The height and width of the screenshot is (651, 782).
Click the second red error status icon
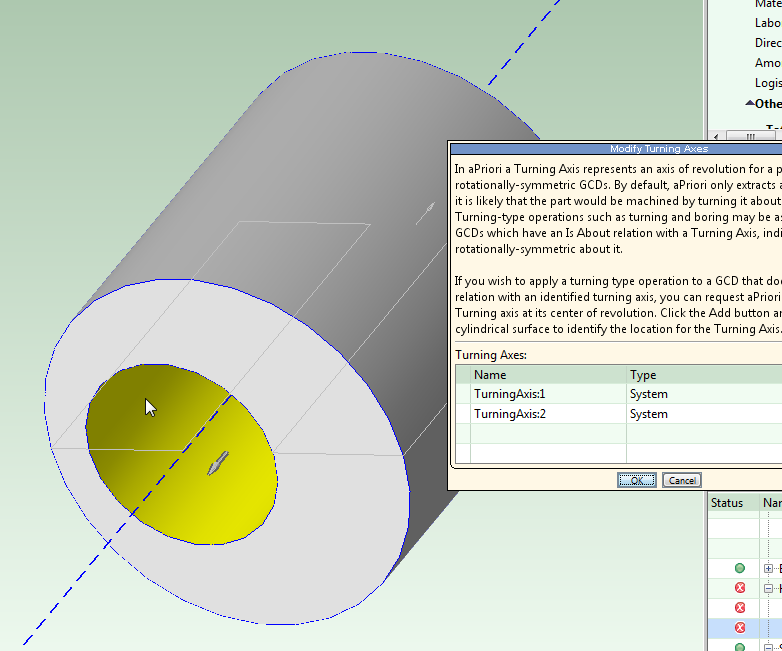pyautogui.click(x=740, y=607)
